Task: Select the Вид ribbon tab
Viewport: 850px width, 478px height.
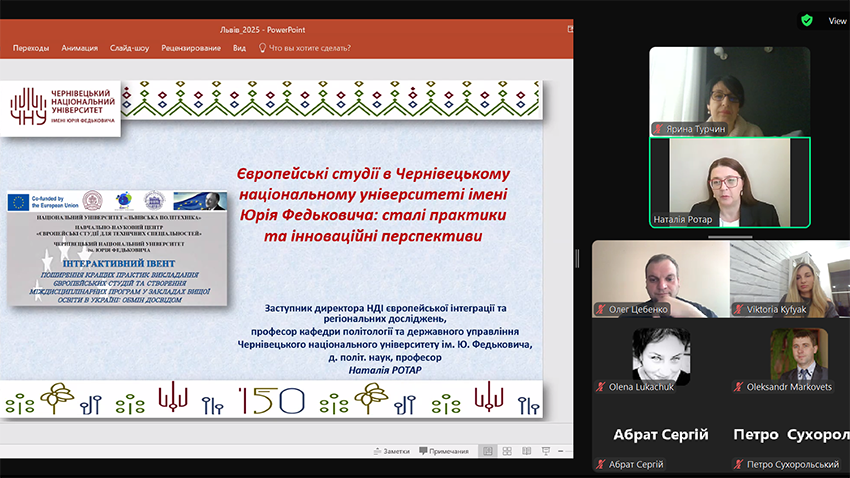Action: [x=239, y=47]
